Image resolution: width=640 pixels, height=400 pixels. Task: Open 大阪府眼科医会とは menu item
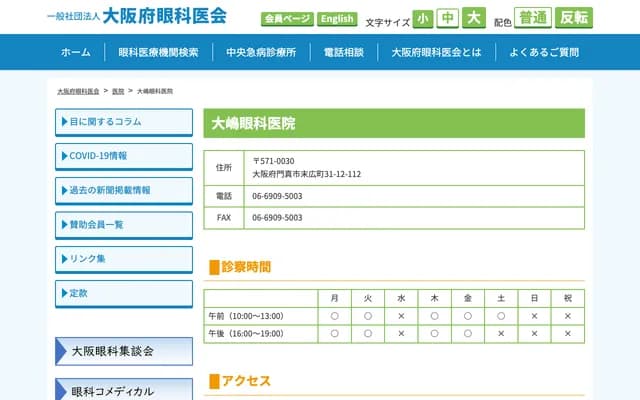pyautogui.click(x=436, y=52)
